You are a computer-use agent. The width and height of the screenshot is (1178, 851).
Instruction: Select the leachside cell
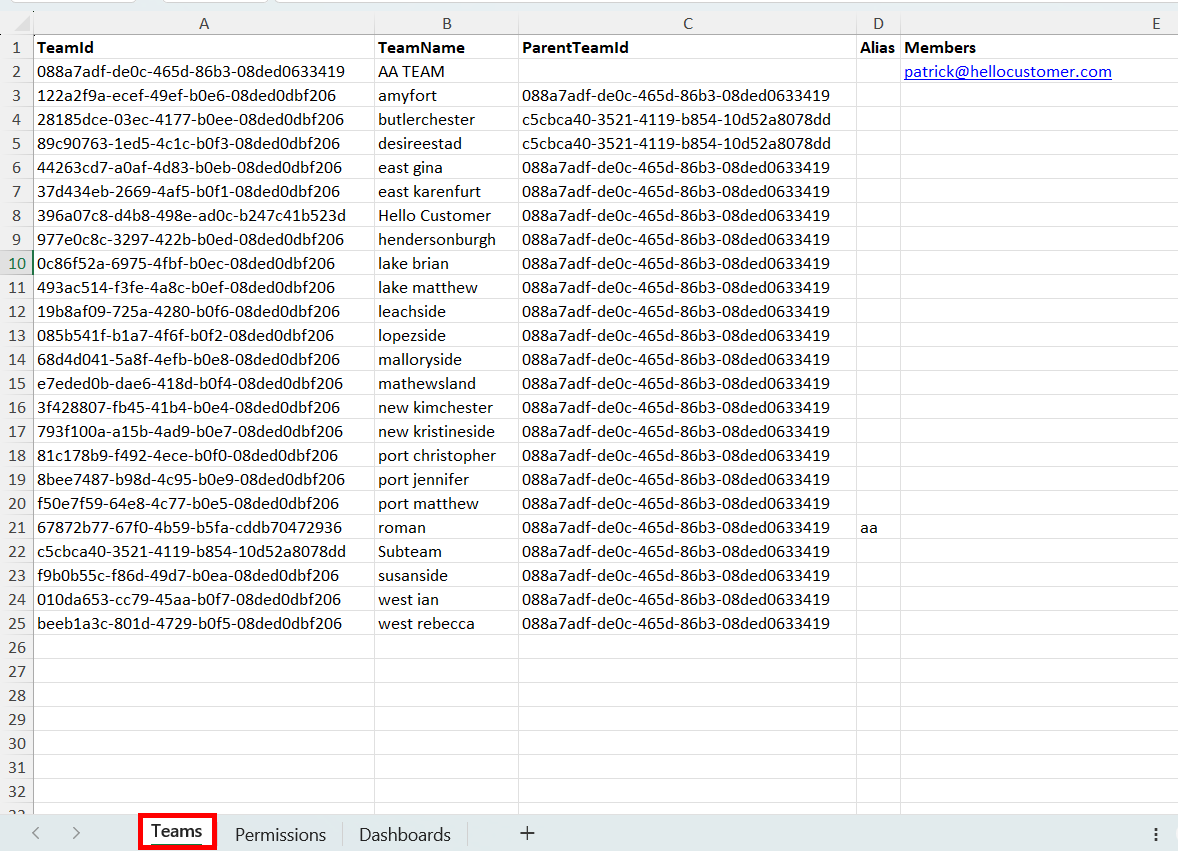[x=446, y=312]
